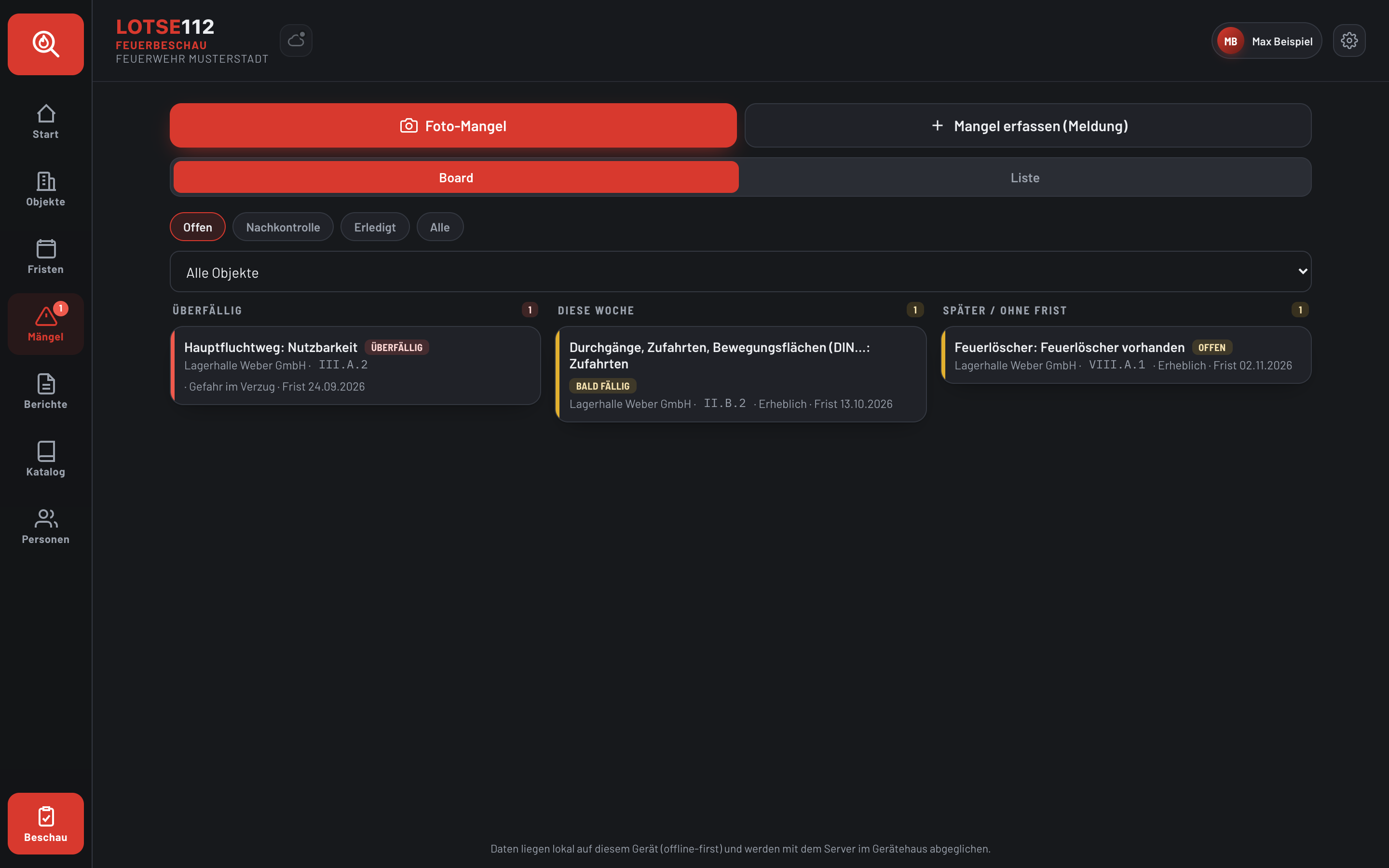1389x868 pixels.
Task: Switch to the Board view tab
Action: [456, 177]
